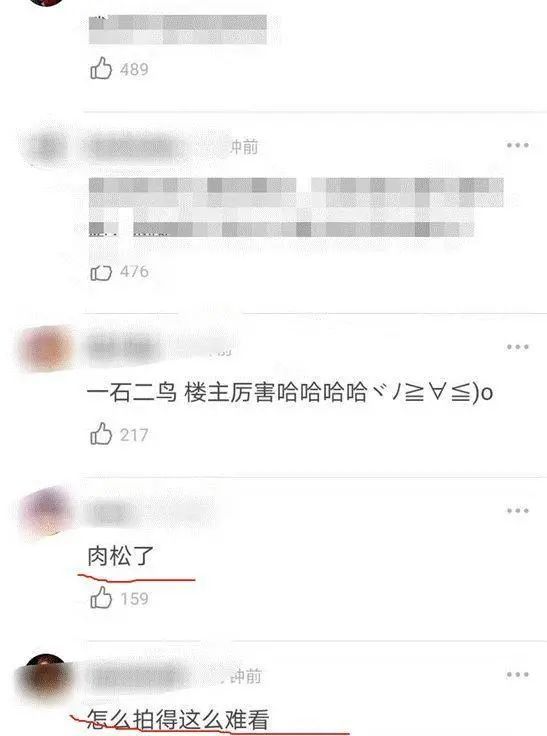Open the profile picture of the 肉松了 commenter
This screenshot has height=736, width=547.
click(x=46, y=512)
